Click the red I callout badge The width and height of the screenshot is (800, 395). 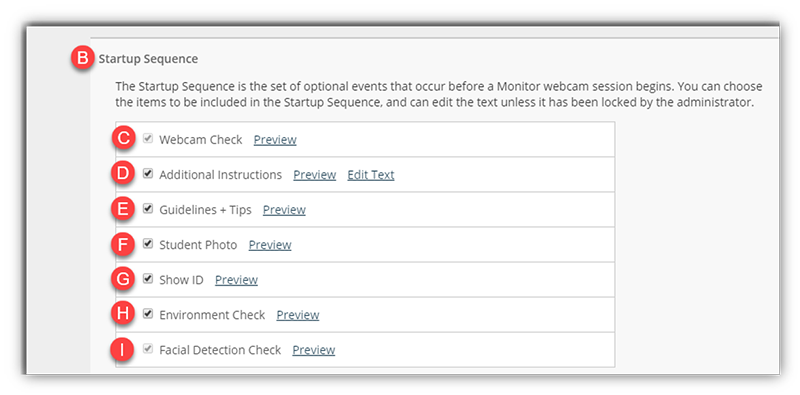click(x=123, y=350)
